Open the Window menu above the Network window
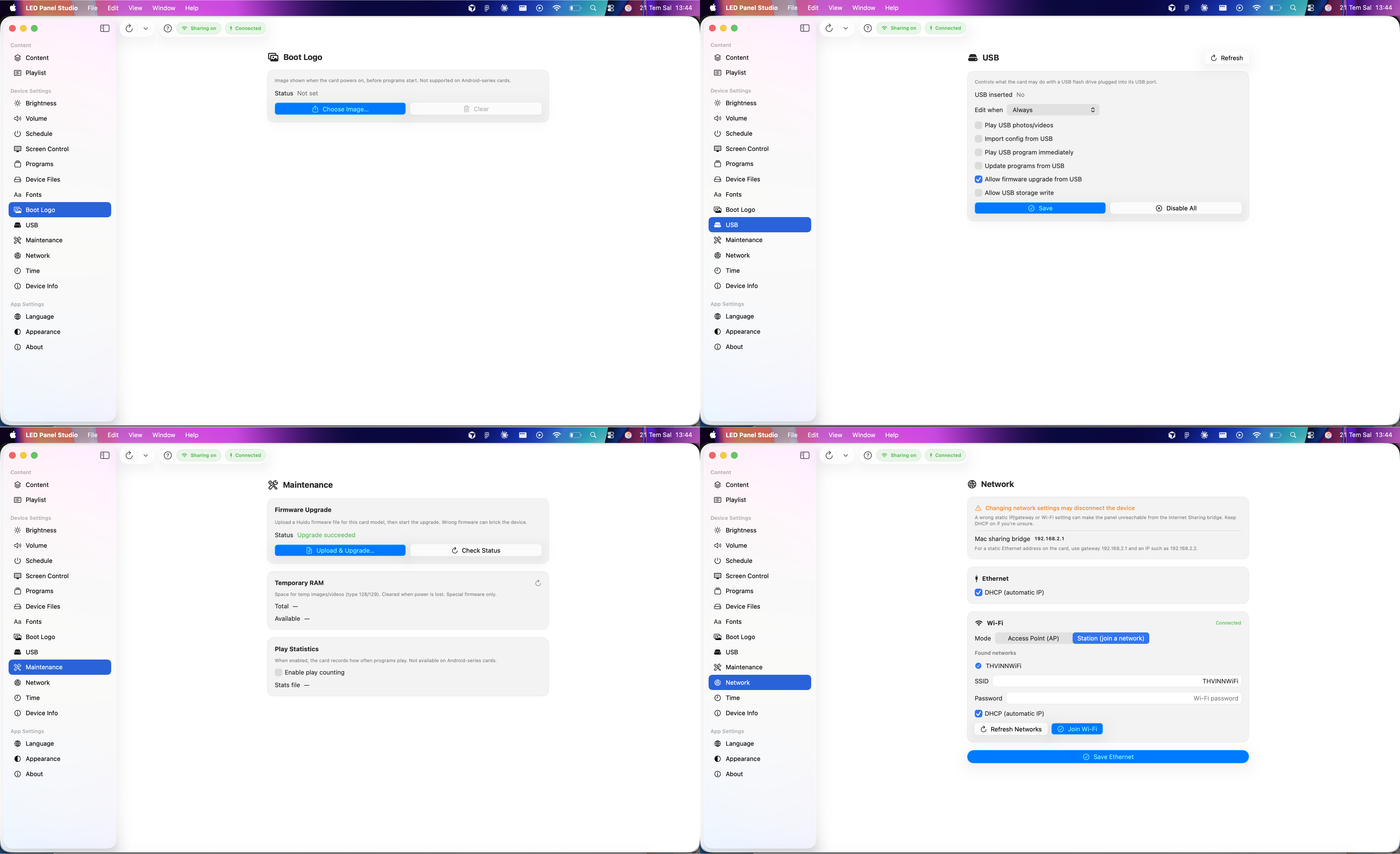 864,435
